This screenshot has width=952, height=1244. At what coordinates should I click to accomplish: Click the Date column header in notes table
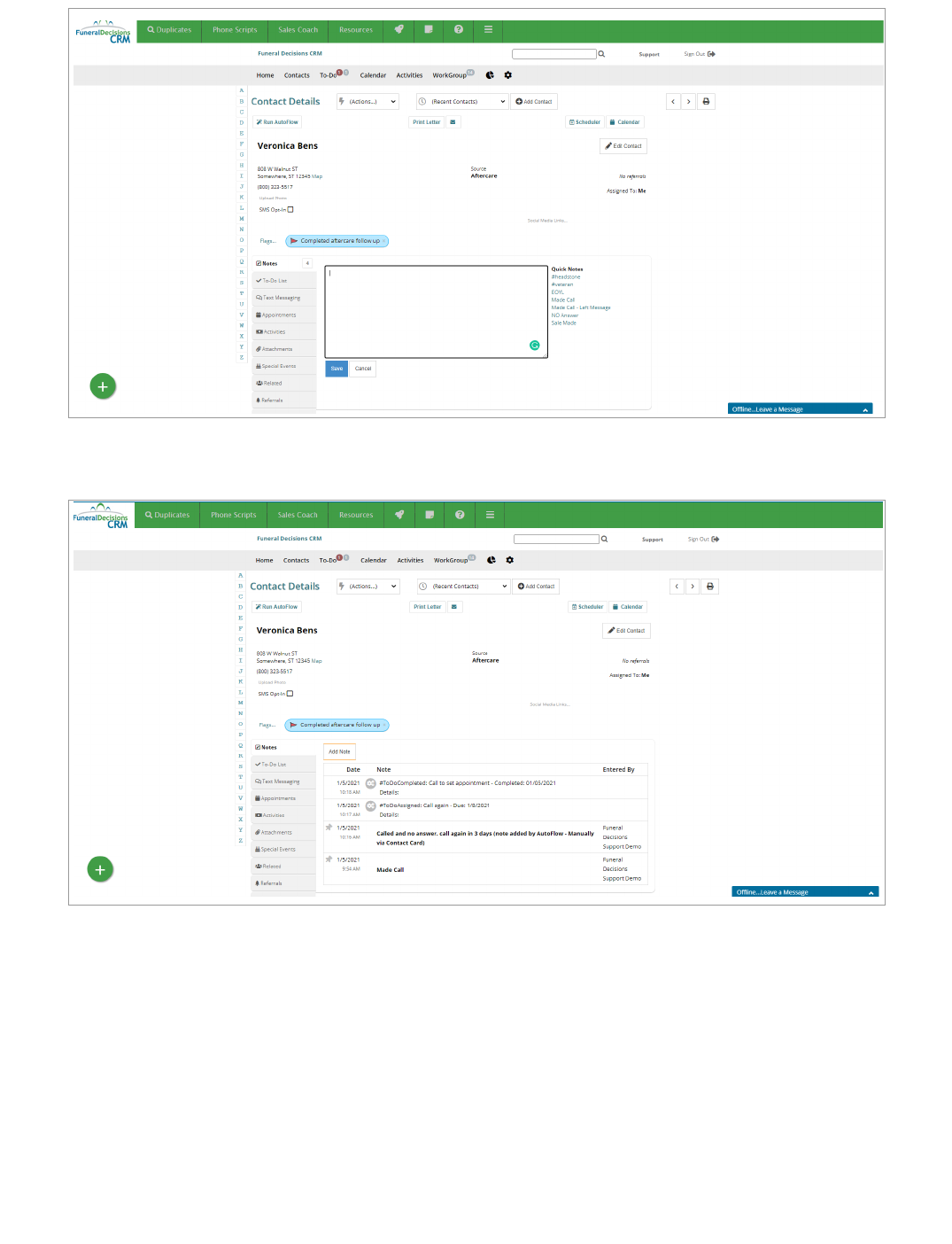[x=352, y=770]
